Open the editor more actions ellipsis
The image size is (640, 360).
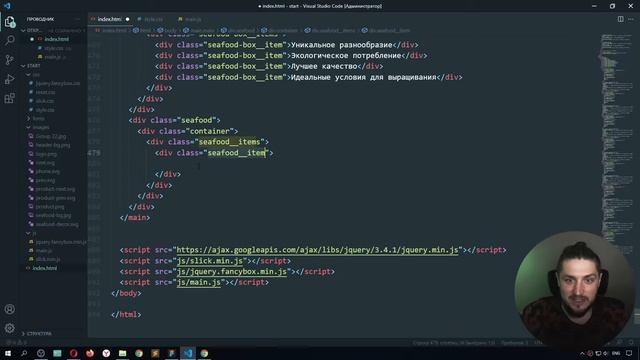click(x=631, y=19)
